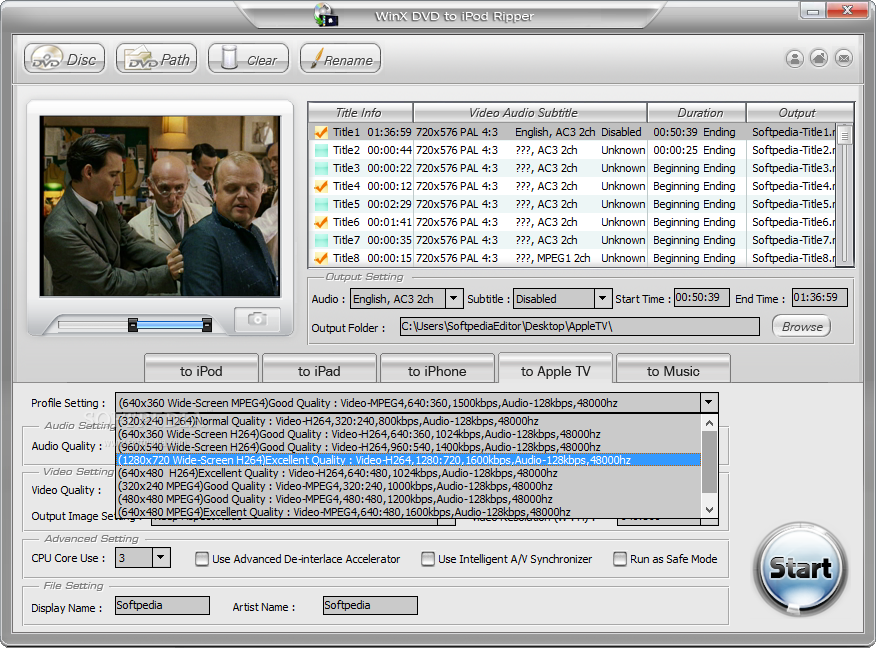Image resolution: width=876 pixels, height=648 pixels.
Task: Check the Title5 checkbox
Action: pos(321,204)
